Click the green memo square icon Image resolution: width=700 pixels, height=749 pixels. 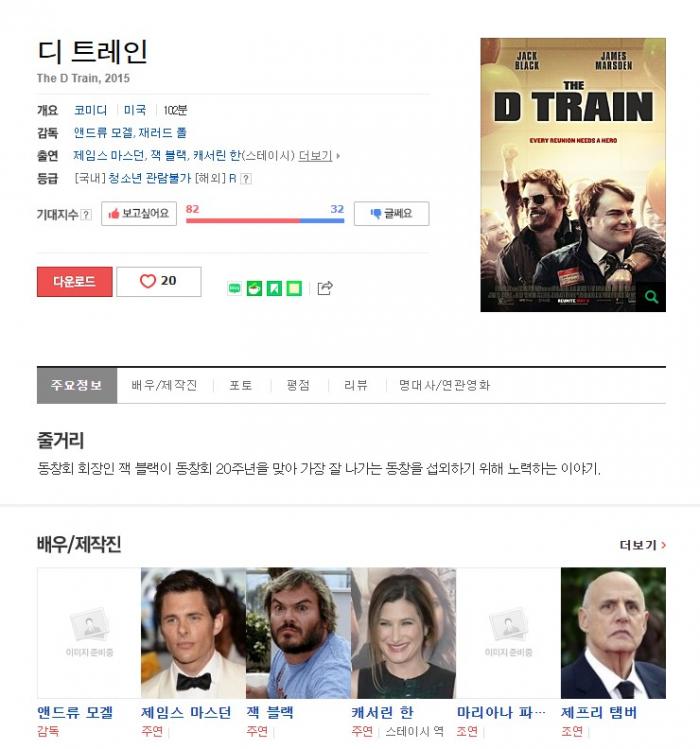click(x=294, y=288)
